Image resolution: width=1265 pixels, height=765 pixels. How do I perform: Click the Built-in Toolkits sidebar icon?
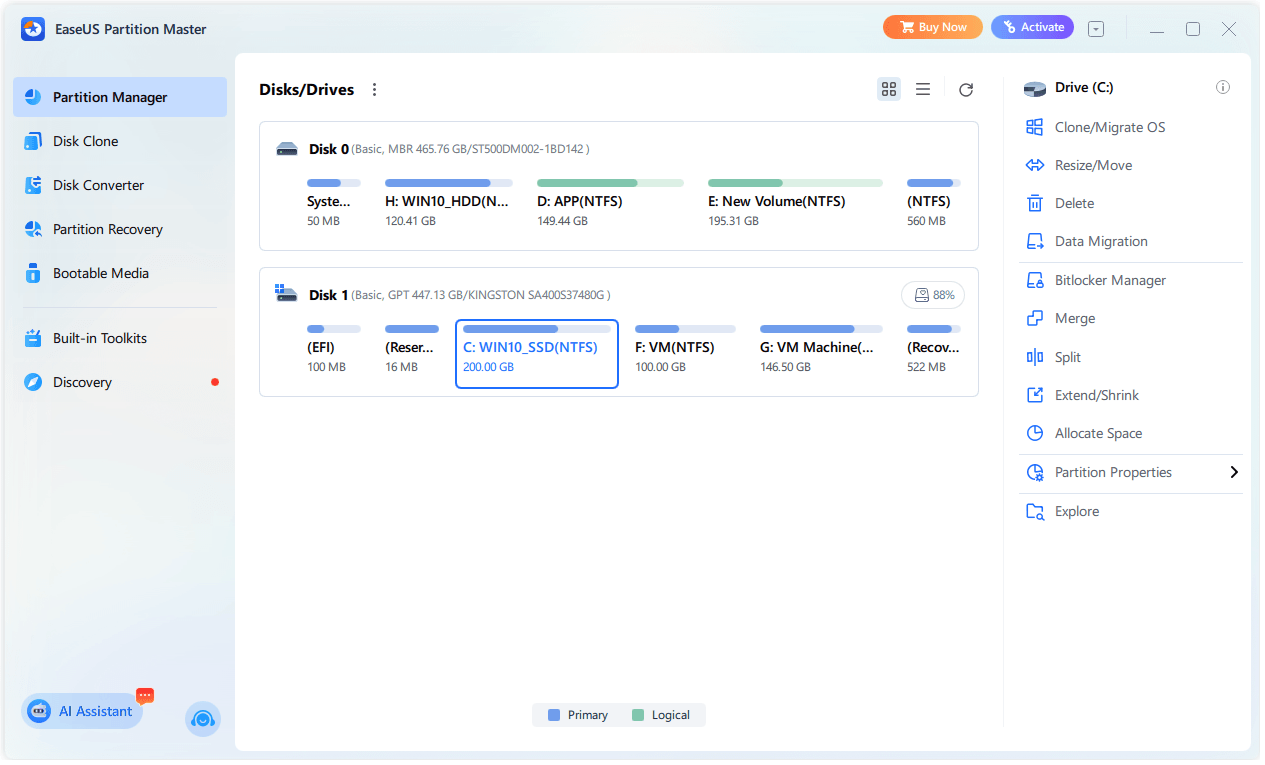(33, 338)
